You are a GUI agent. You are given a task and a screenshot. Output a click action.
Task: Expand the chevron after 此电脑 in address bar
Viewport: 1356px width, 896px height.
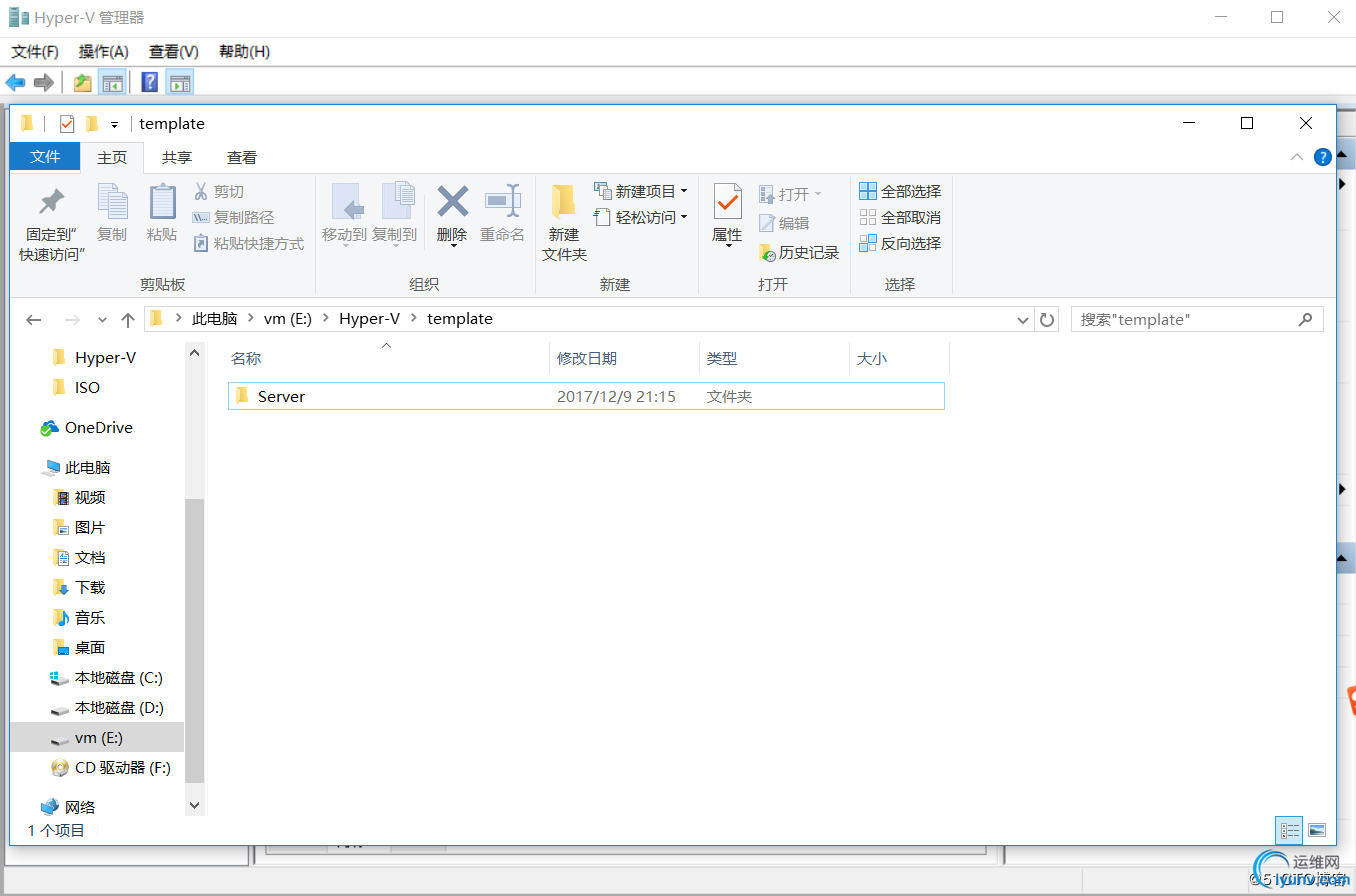[x=251, y=319]
